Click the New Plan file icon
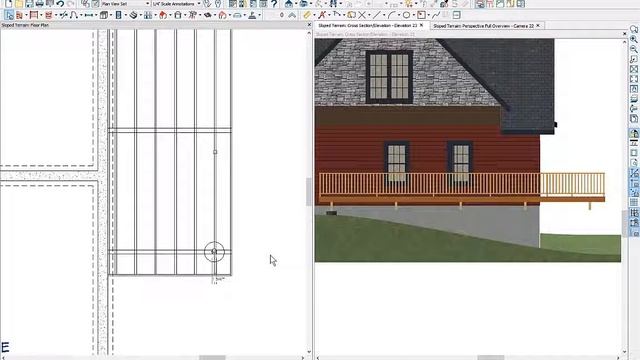The height and width of the screenshot is (360, 640). coord(9,4)
